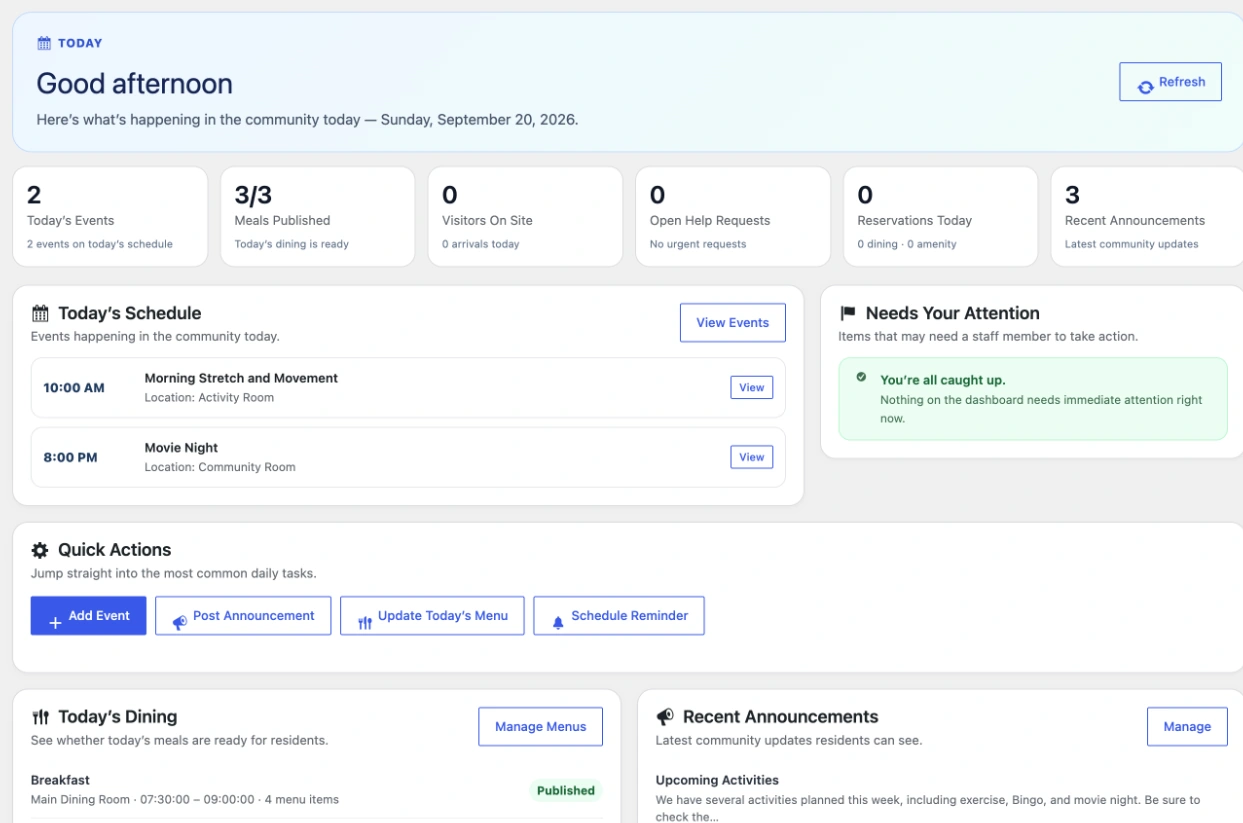
Task: Open the Today's Events stat card
Action: pyautogui.click(x=110, y=217)
